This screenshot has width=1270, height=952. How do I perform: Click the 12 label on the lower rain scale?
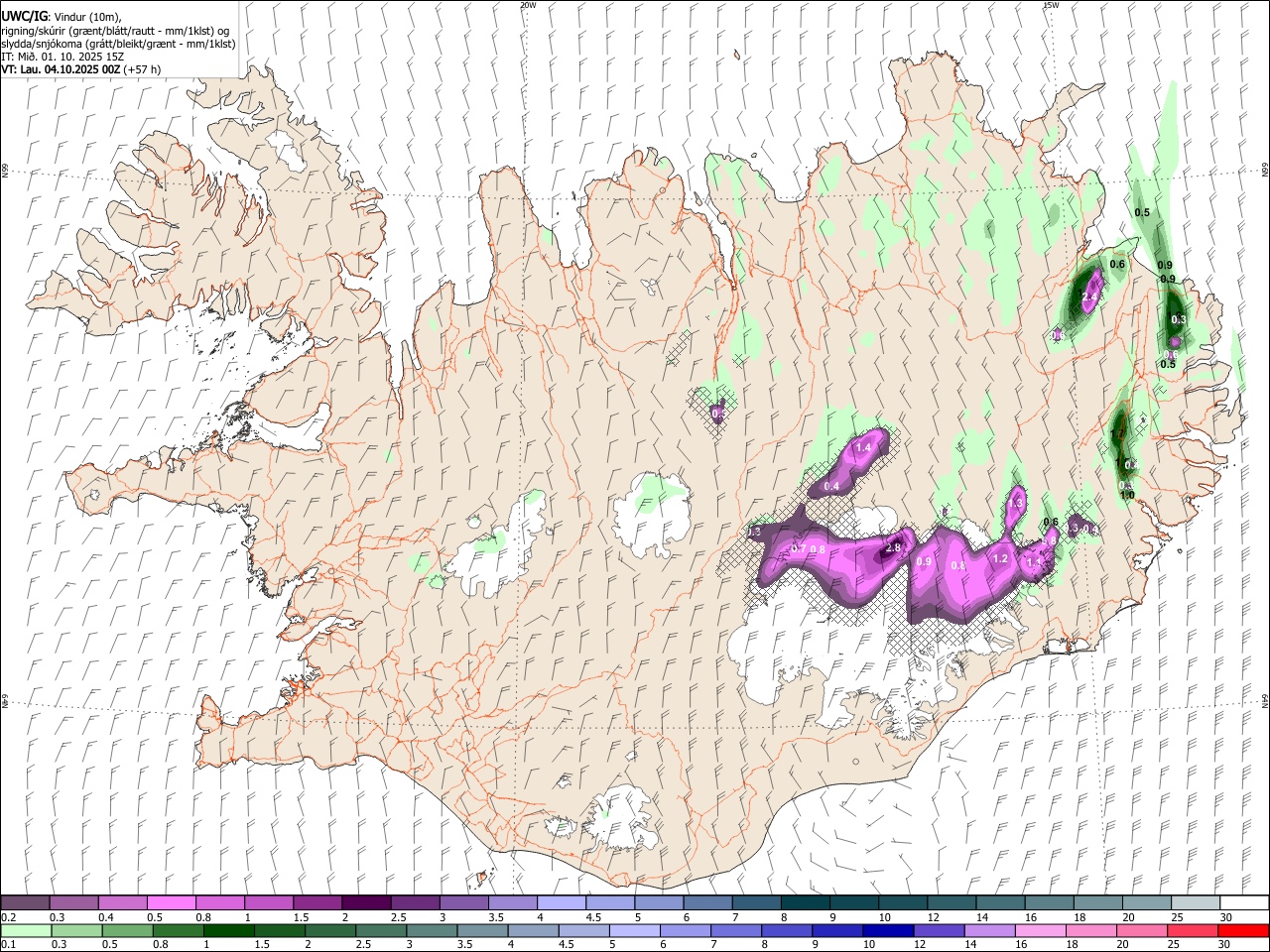click(920, 944)
